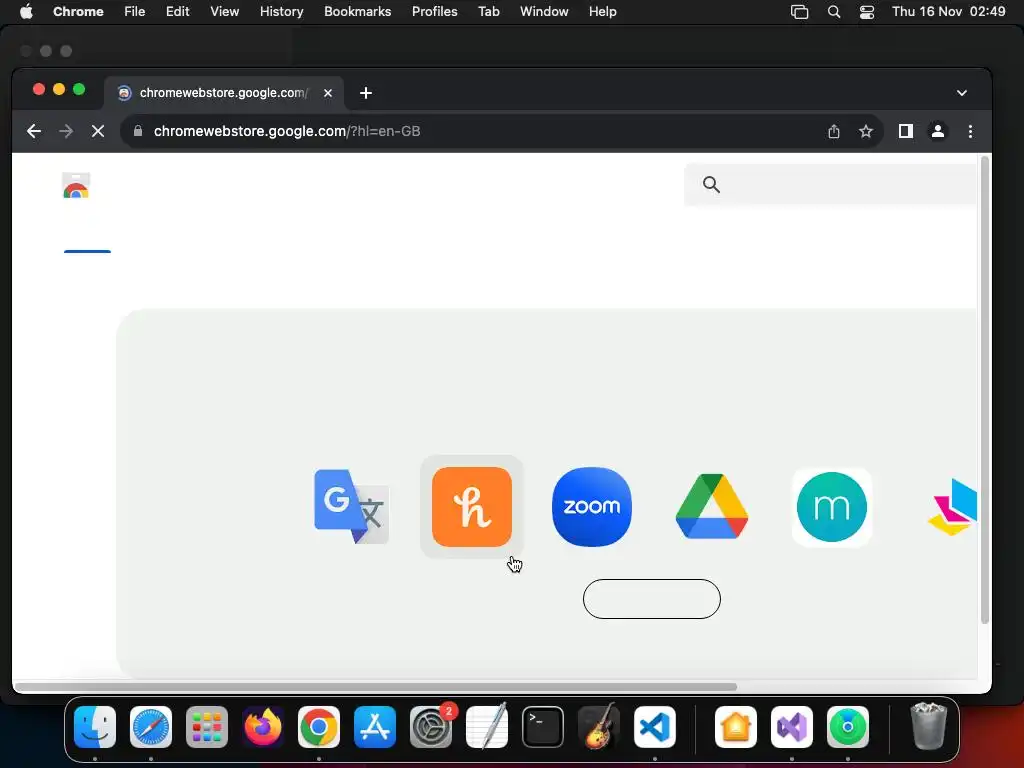
Task: Open the Help menu
Action: [x=602, y=11]
